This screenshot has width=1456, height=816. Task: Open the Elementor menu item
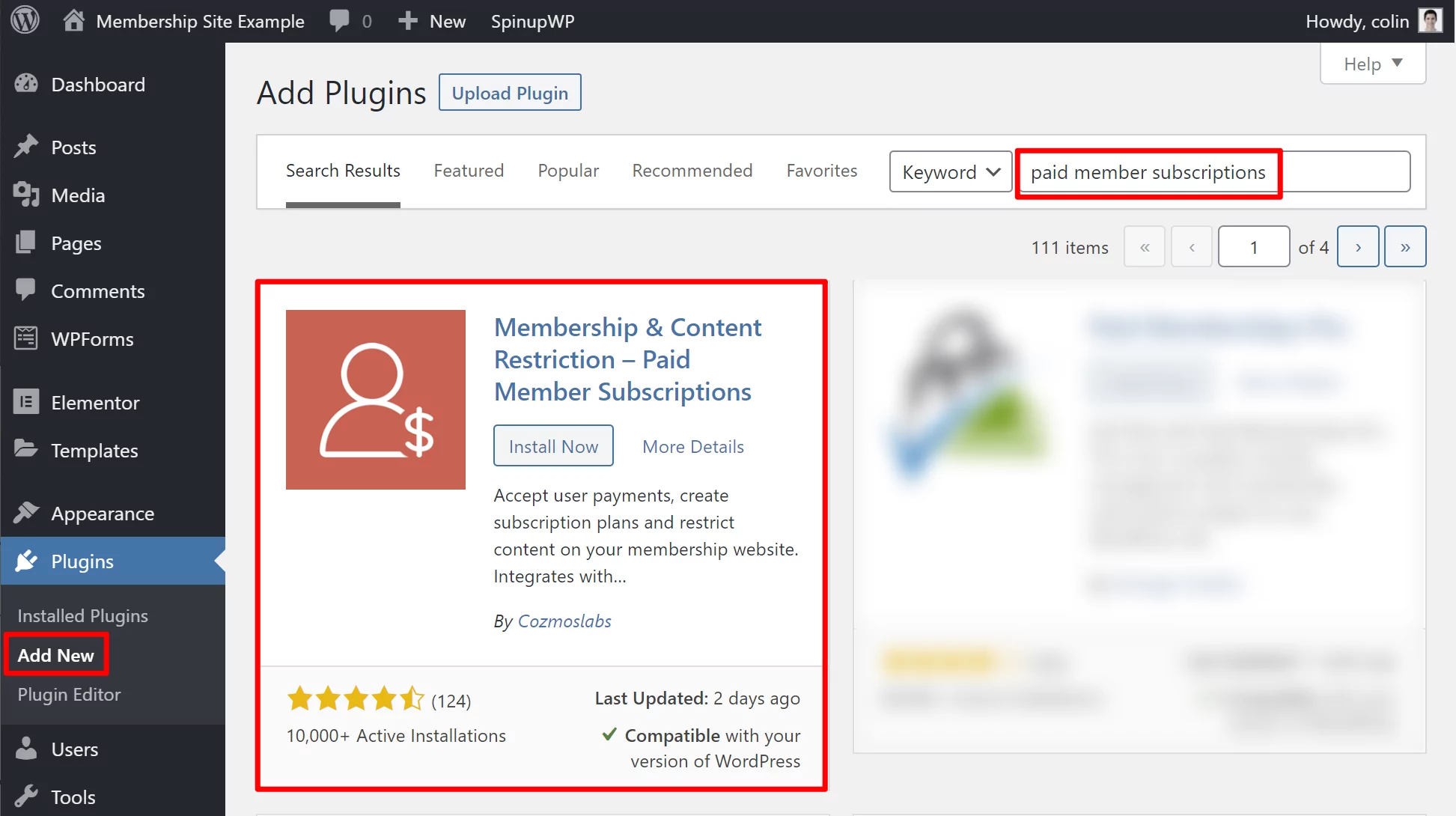[x=112, y=402]
